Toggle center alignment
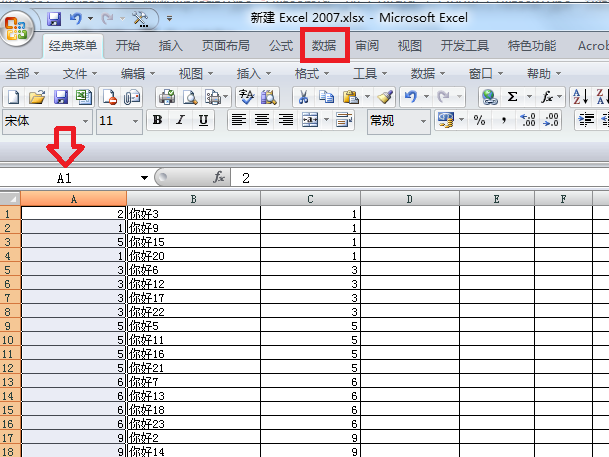Screen dimensions: 609x457 point(262,120)
